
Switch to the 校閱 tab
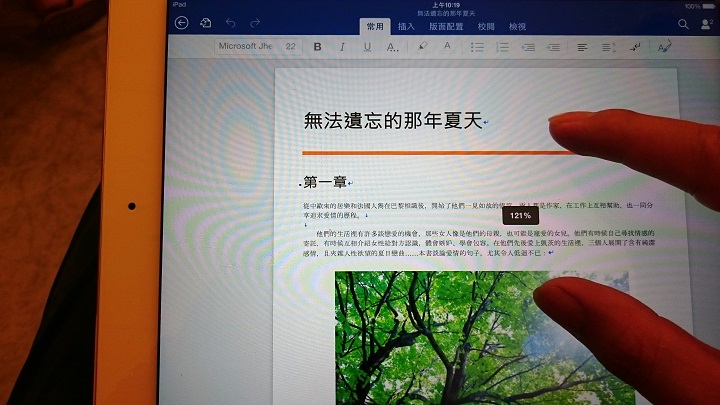(486, 26)
